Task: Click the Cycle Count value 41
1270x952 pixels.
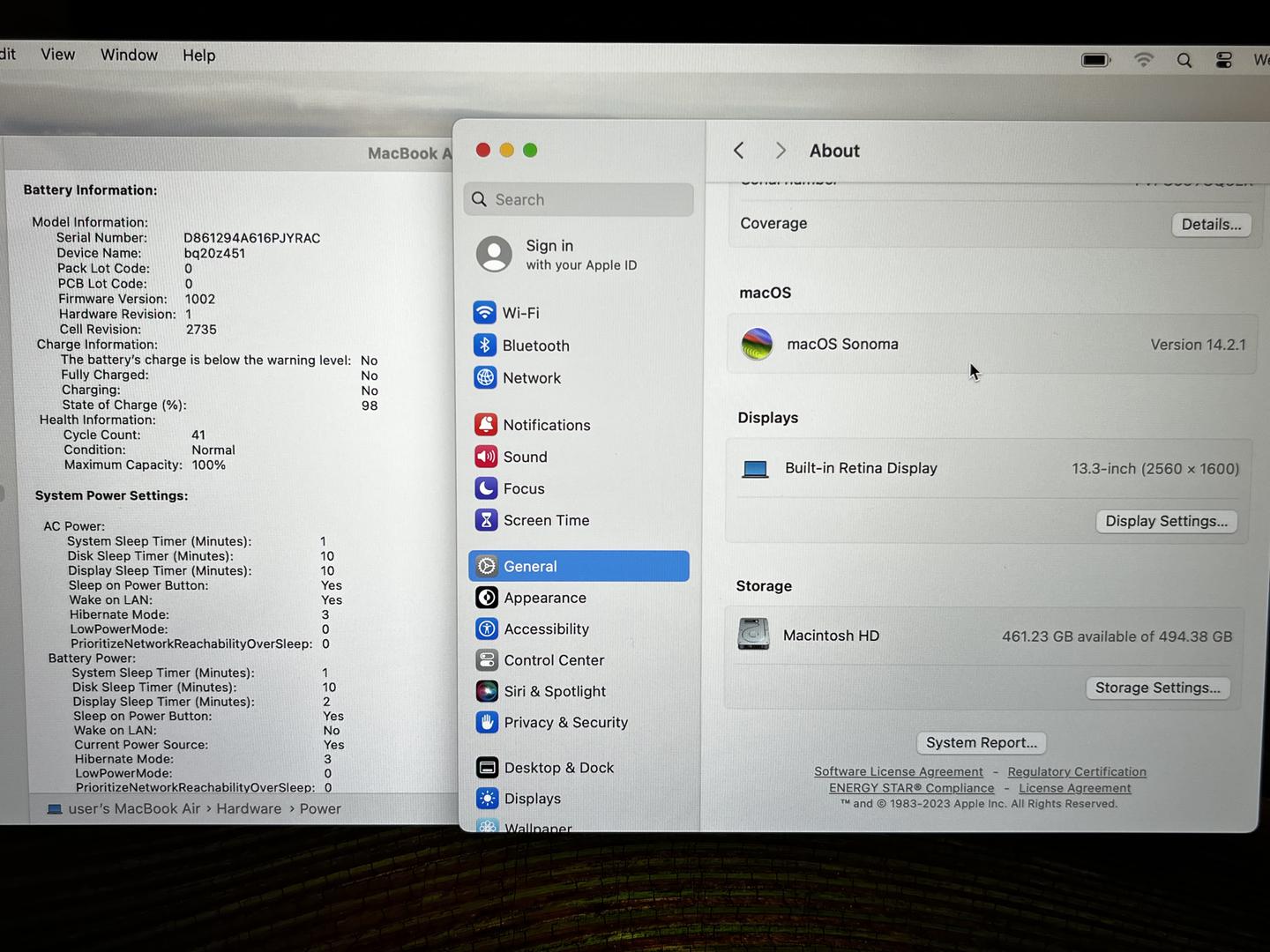Action: 198,435
